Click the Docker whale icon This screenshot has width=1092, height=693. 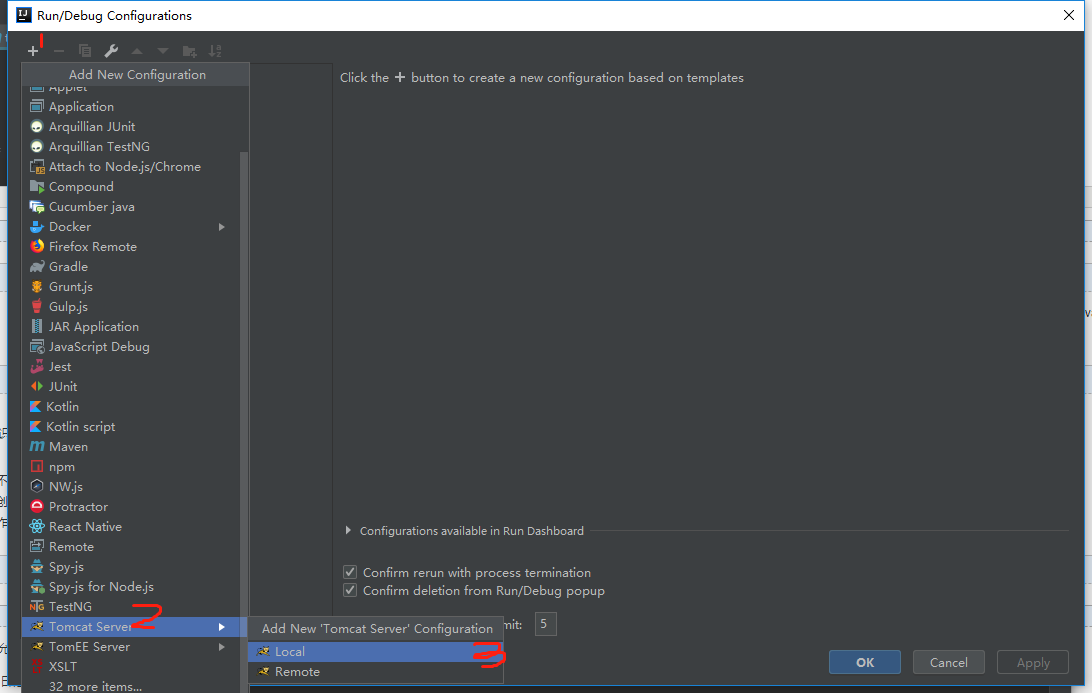pyautogui.click(x=37, y=227)
